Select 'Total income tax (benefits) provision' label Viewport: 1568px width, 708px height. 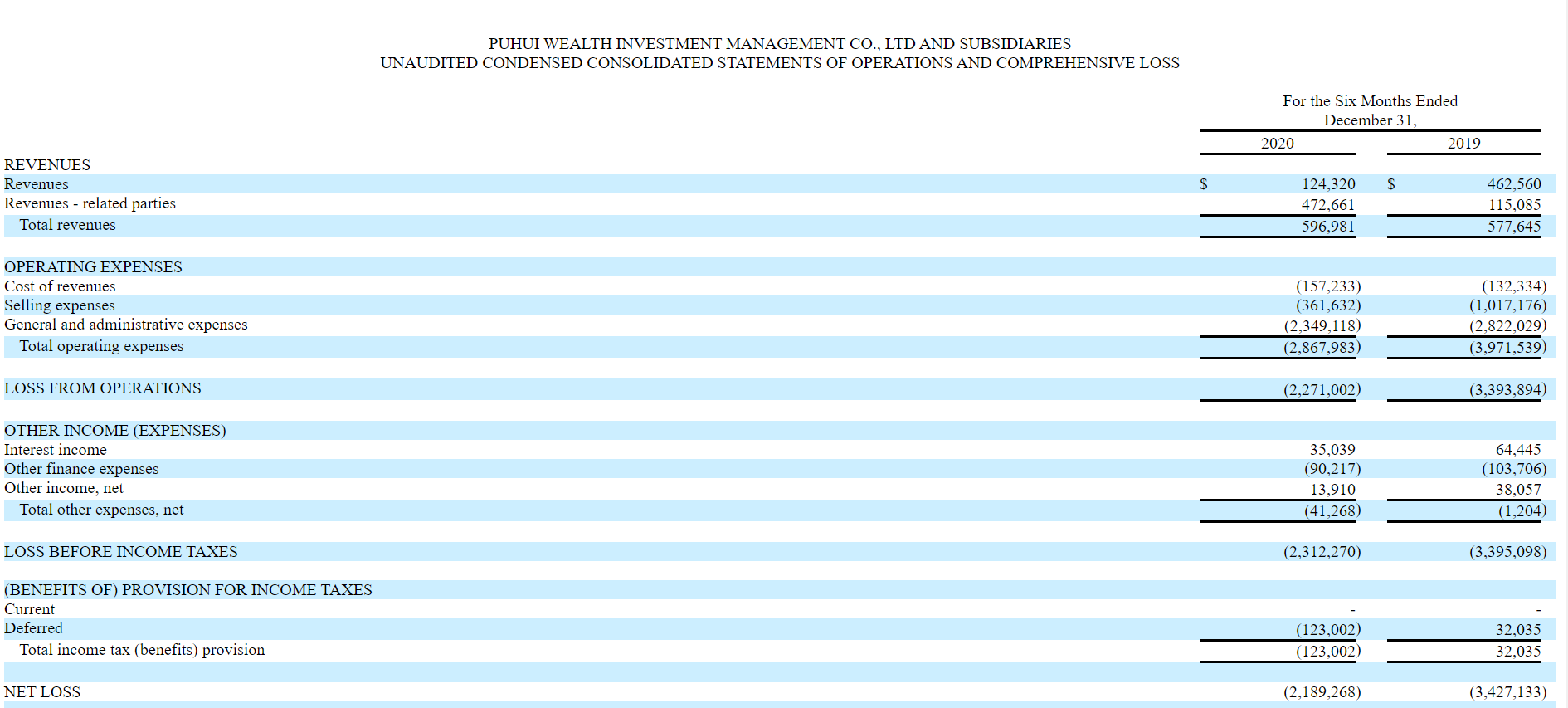(143, 650)
